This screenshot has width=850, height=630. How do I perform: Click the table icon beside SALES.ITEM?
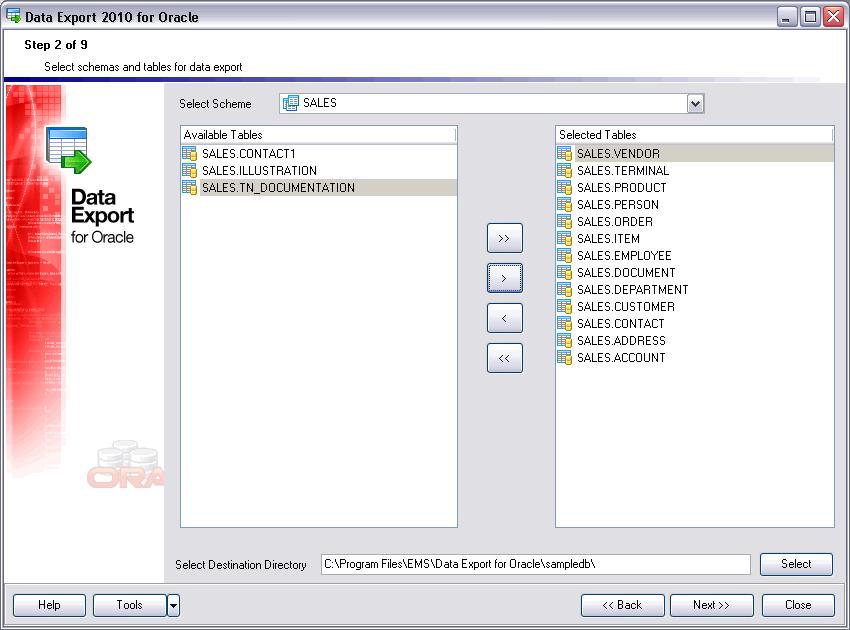point(565,239)
